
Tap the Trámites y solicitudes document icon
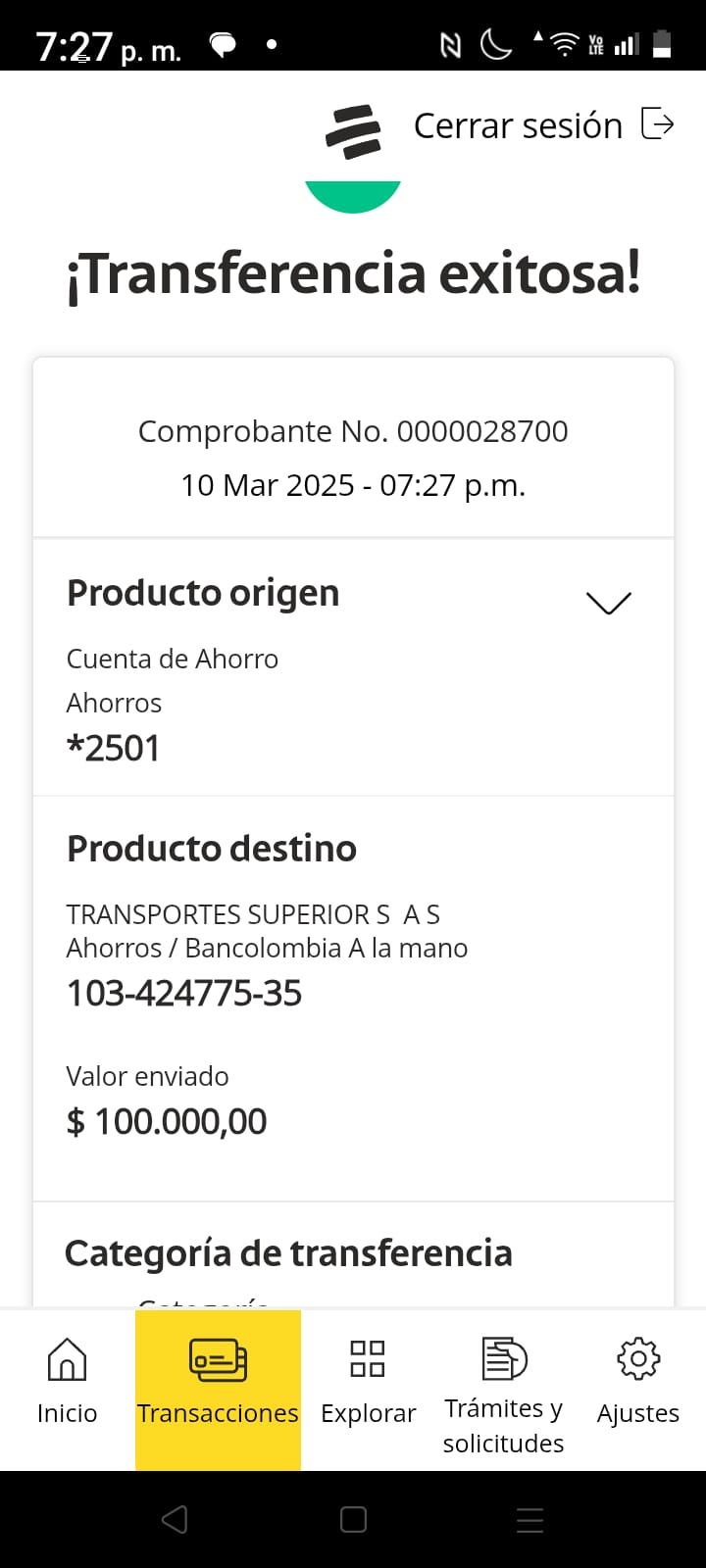click(504, 1358)
